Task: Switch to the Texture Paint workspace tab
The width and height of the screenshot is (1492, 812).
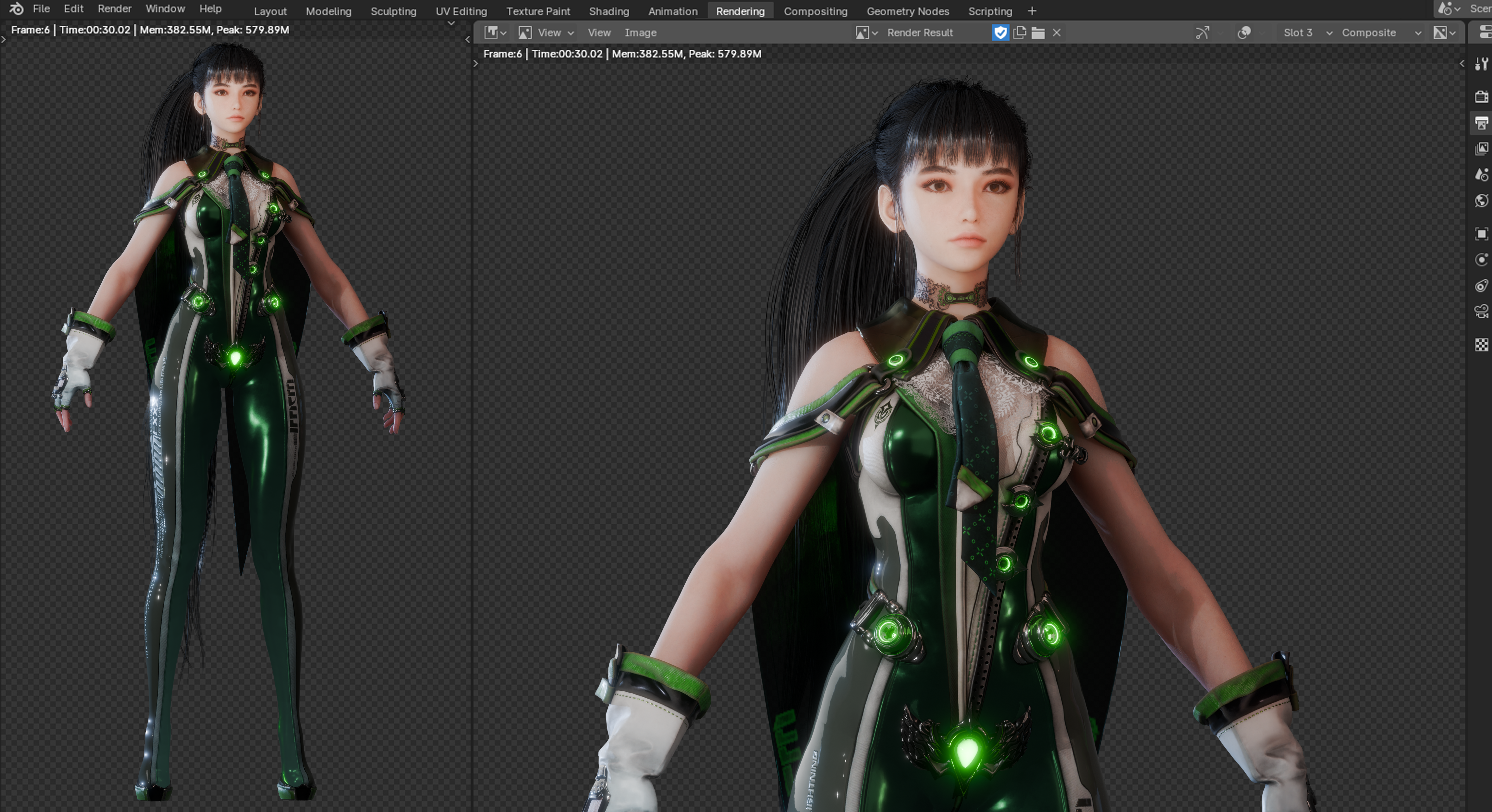Action: pos(538,11)
